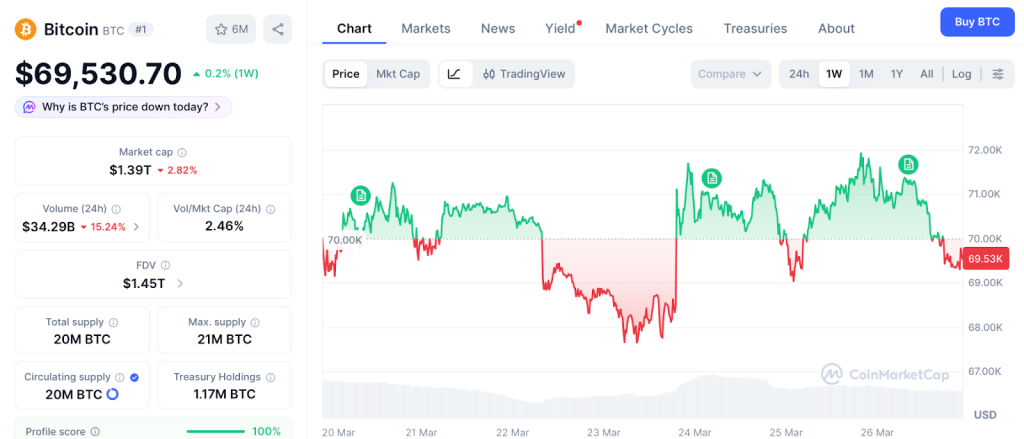Switch to Market Cycles tab

click(649, 28)
